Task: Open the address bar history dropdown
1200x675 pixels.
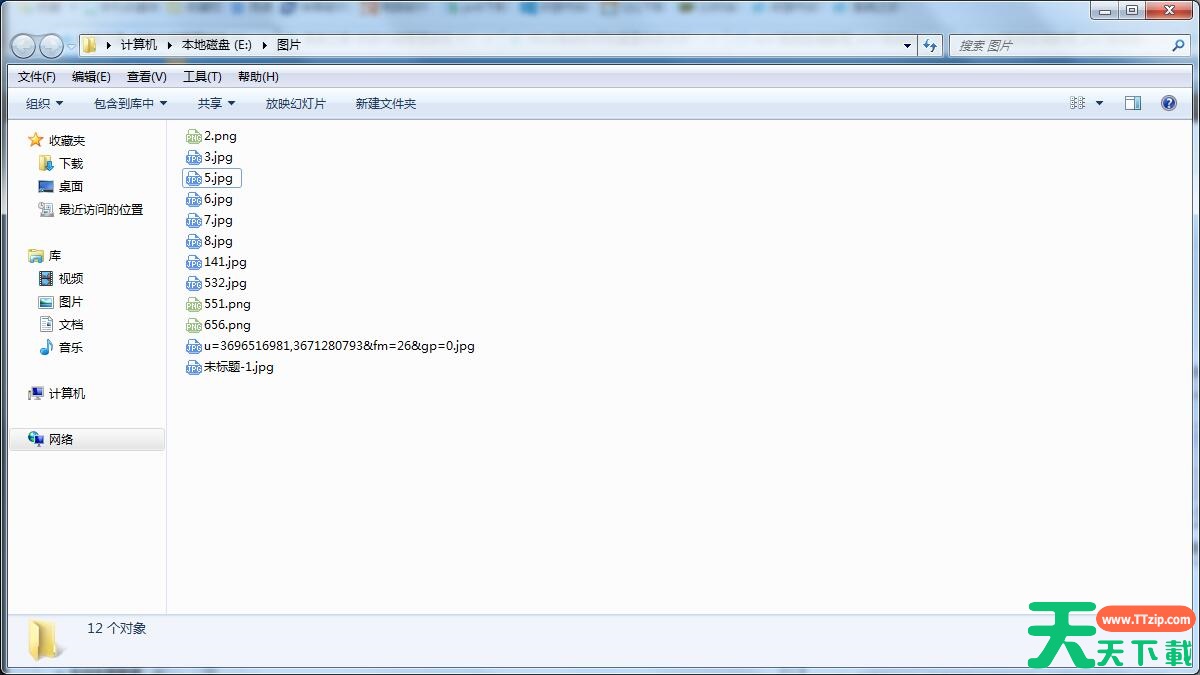Action: click(907, 45)
